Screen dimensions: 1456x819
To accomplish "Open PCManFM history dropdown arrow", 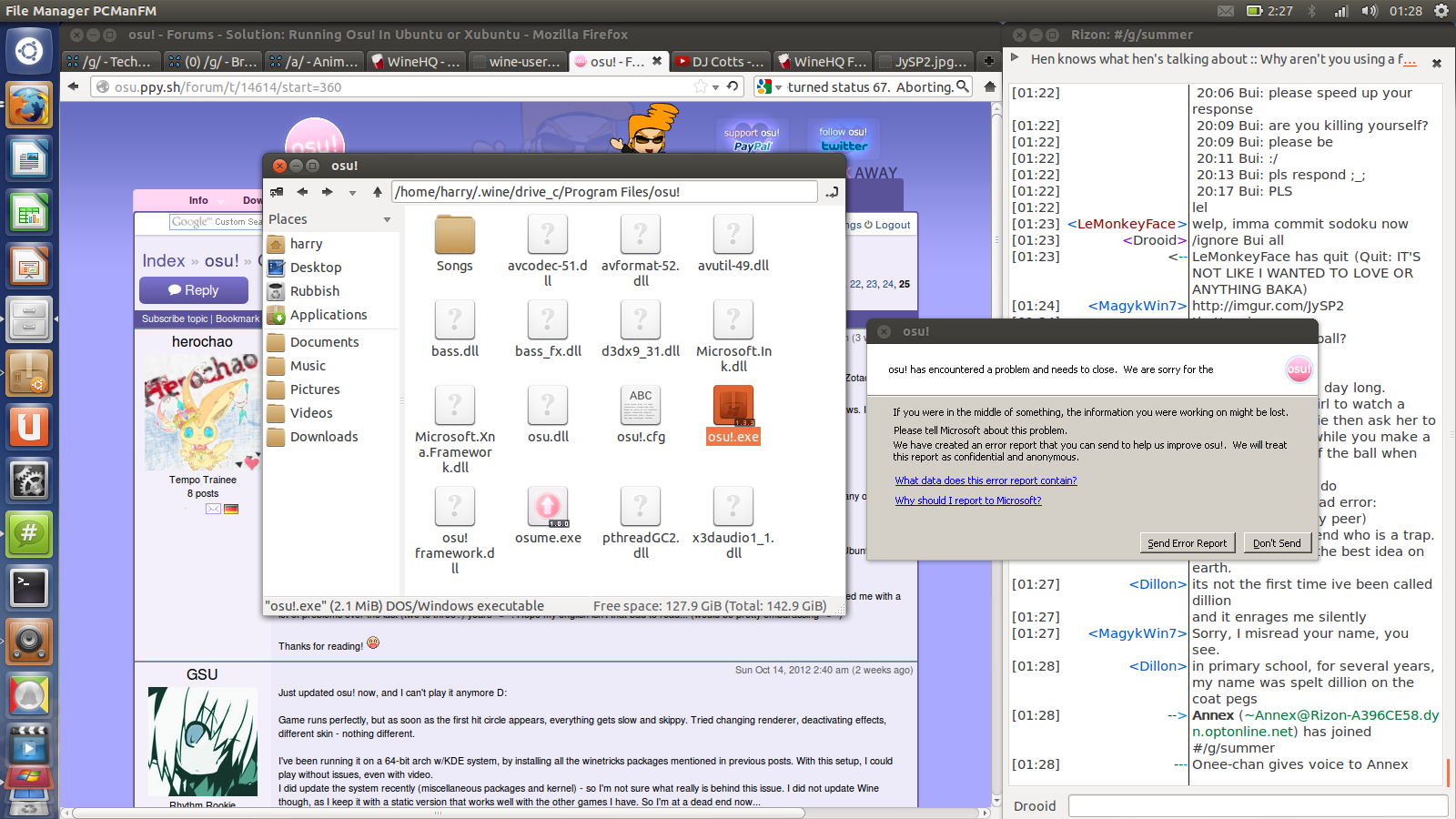I will coord(351,192).
